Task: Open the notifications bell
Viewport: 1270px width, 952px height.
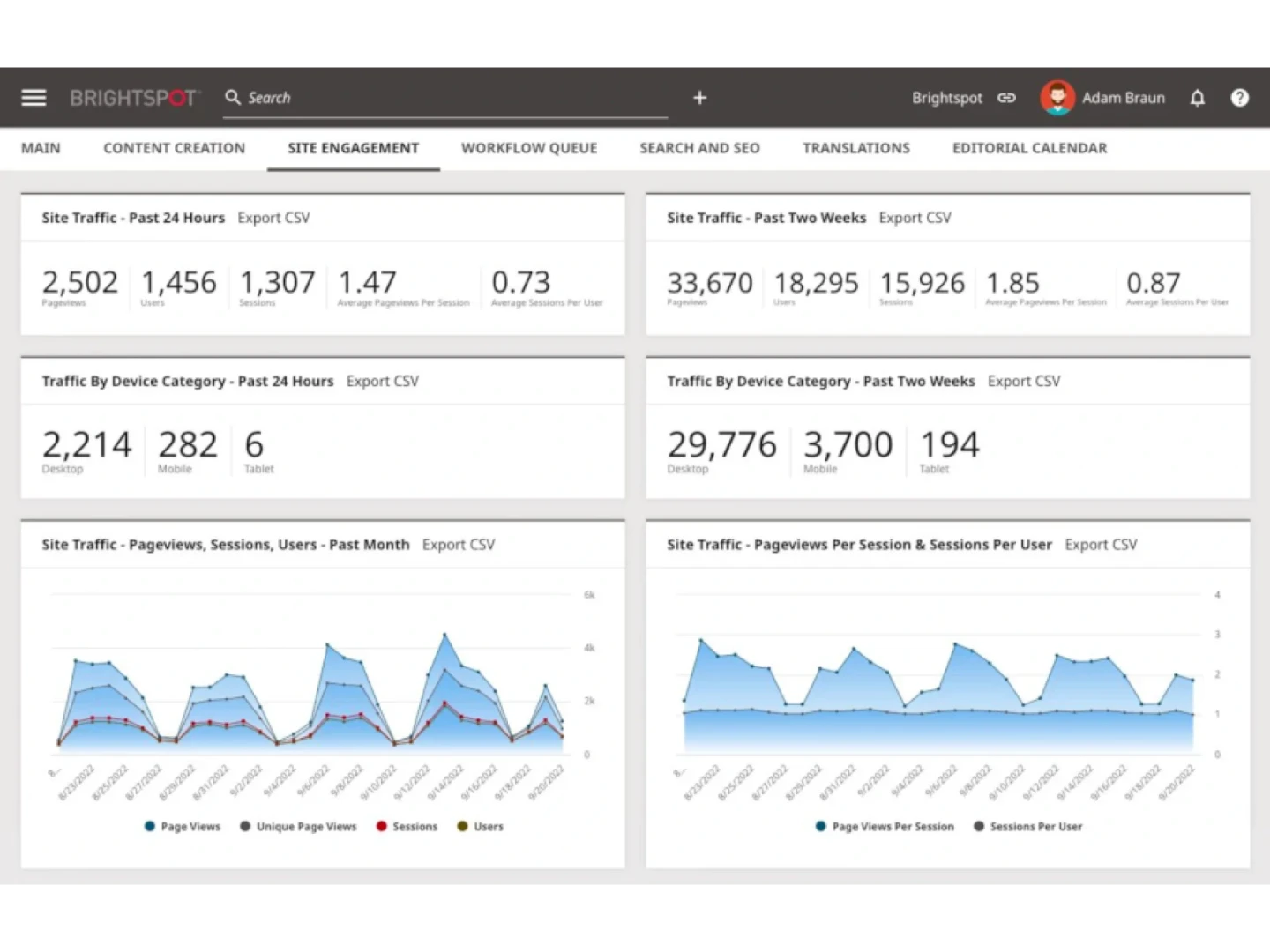Action: [x=1197, y=98]
